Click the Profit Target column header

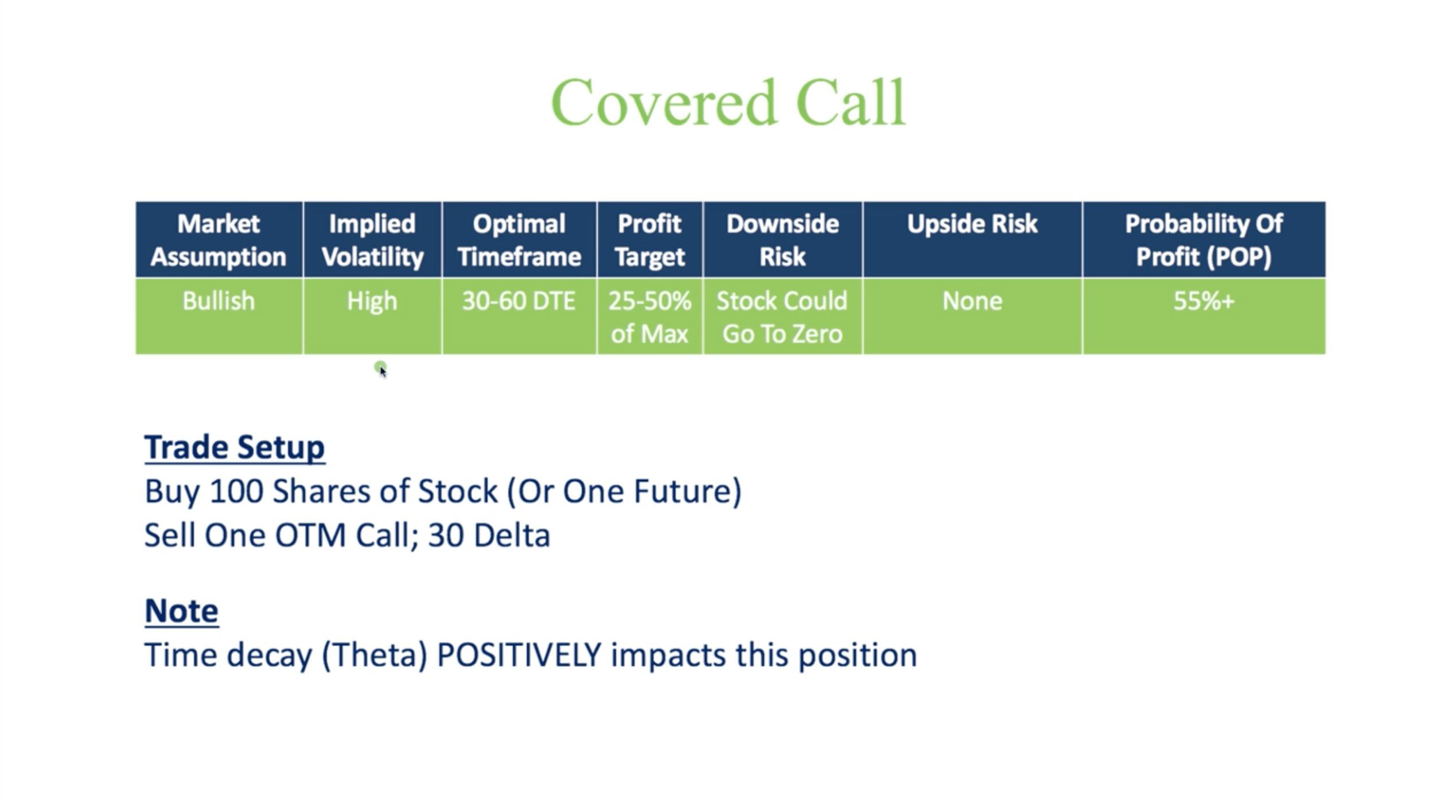point(644,241)
